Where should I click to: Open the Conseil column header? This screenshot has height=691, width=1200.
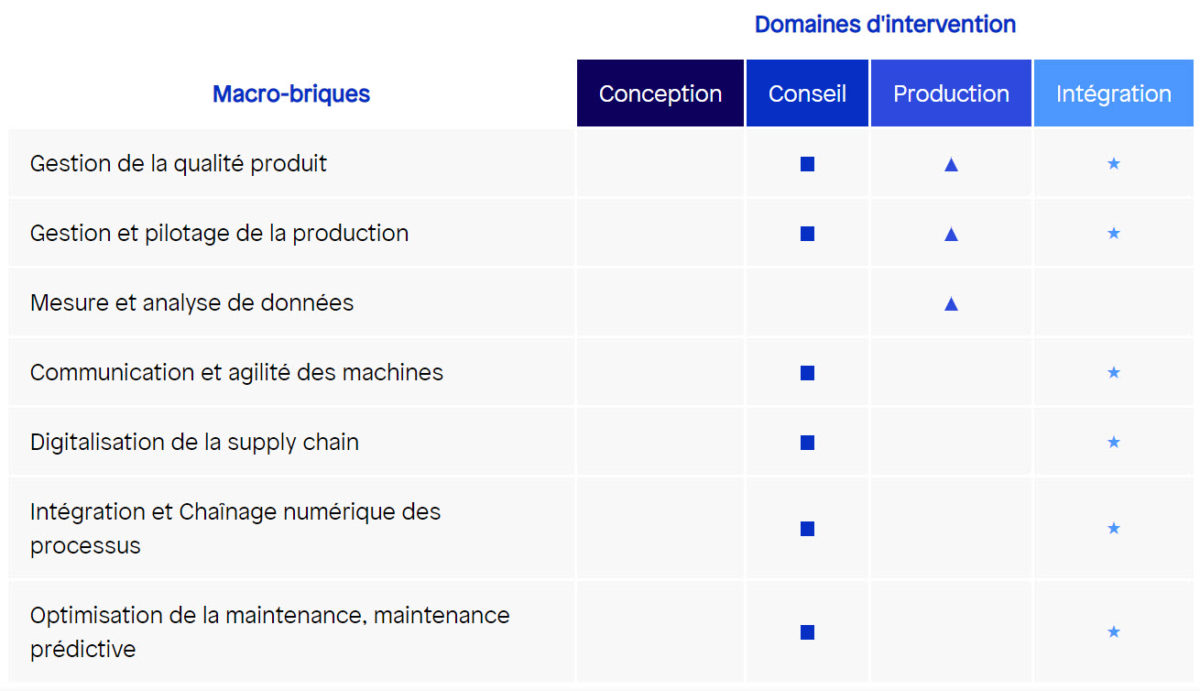point(807,94)
